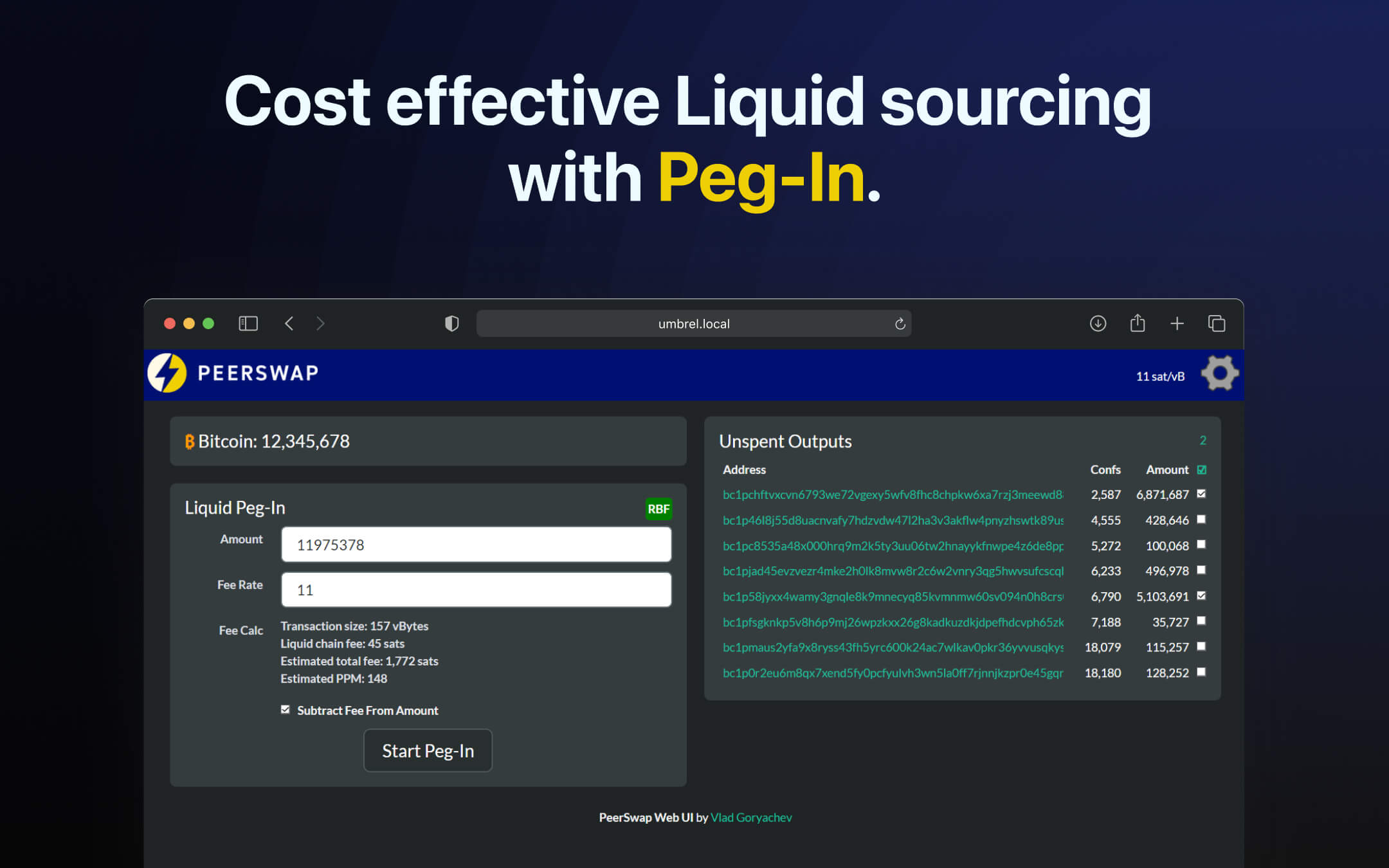This screenshot has width=1389, height=868.
Task: Show downloads with the download icon
Action: tap(1098, 323)
